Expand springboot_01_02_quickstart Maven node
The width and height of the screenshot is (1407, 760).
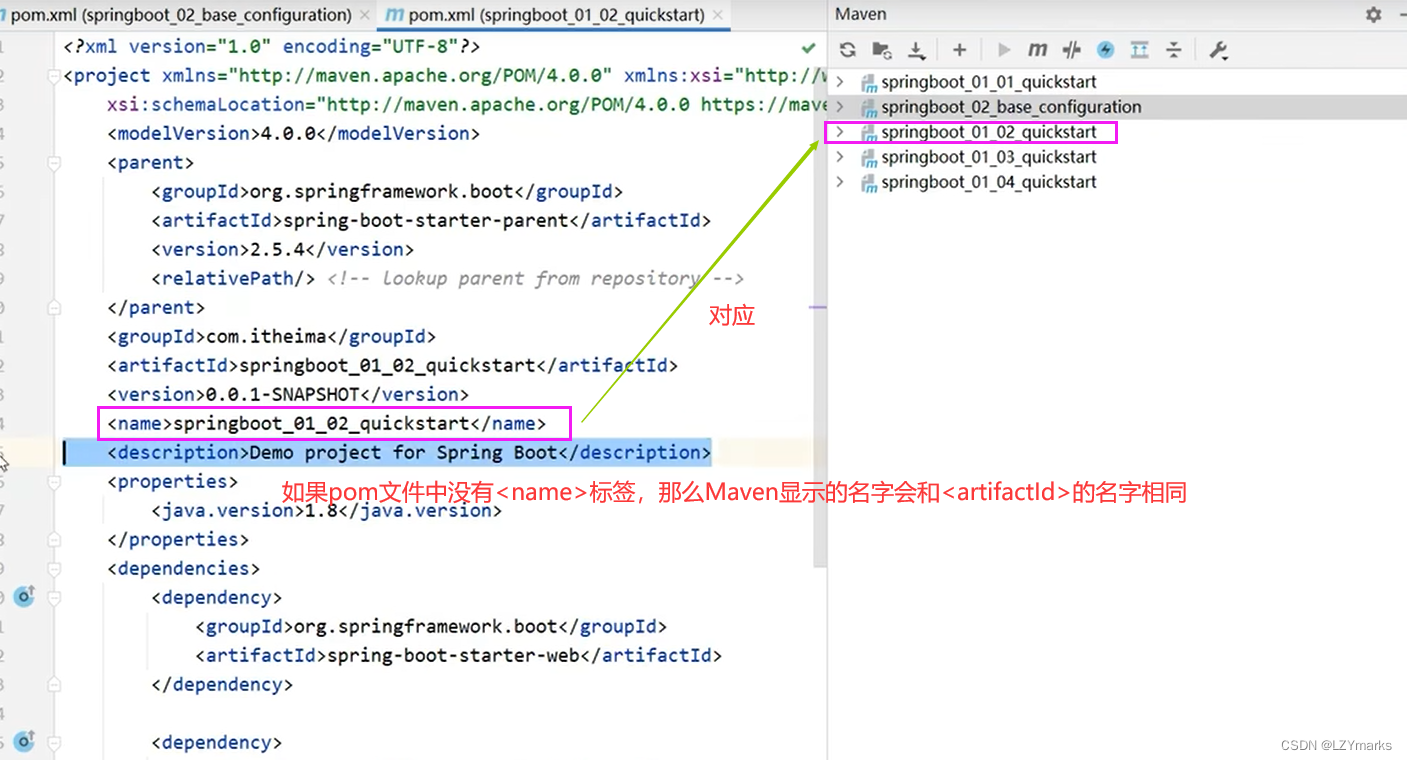coord(840,132)
